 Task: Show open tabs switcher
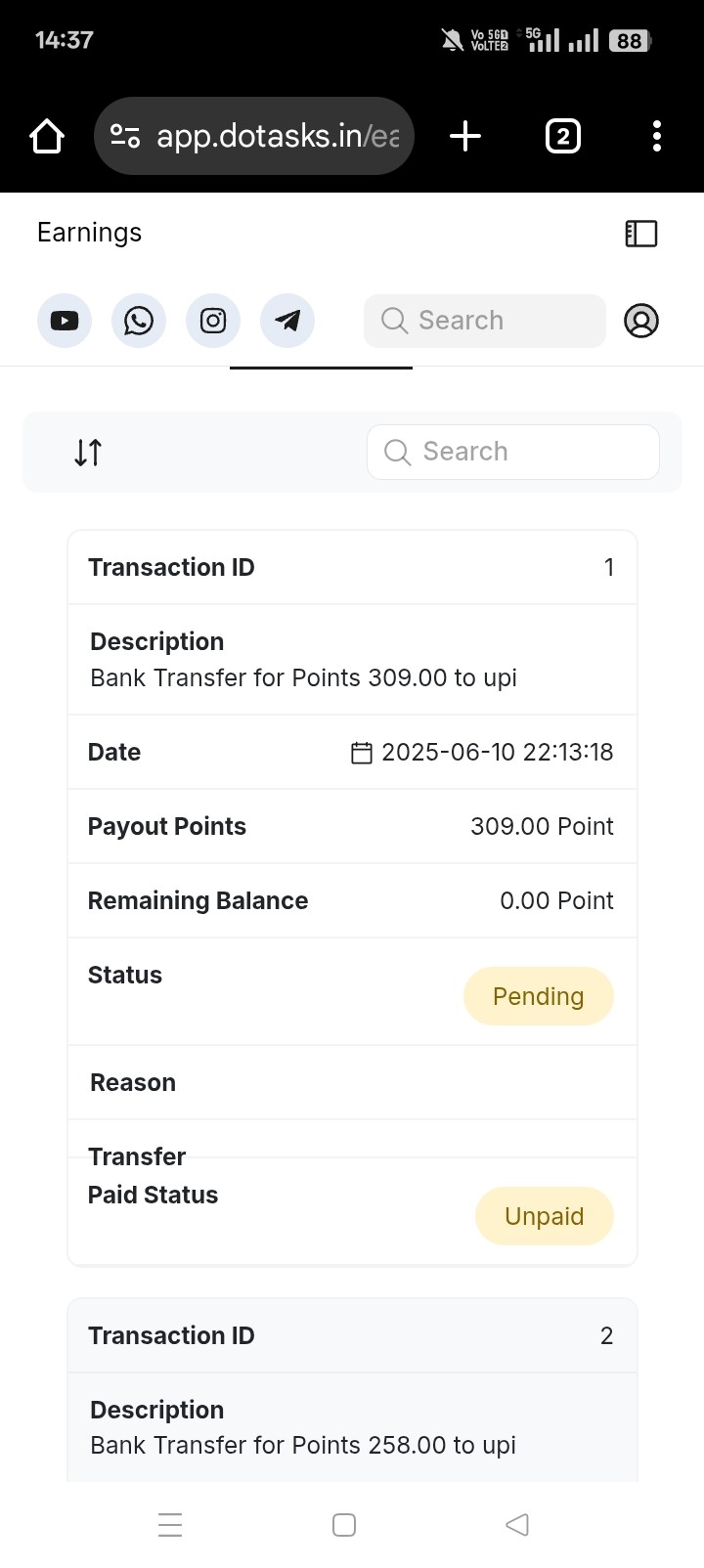[562, 136]
